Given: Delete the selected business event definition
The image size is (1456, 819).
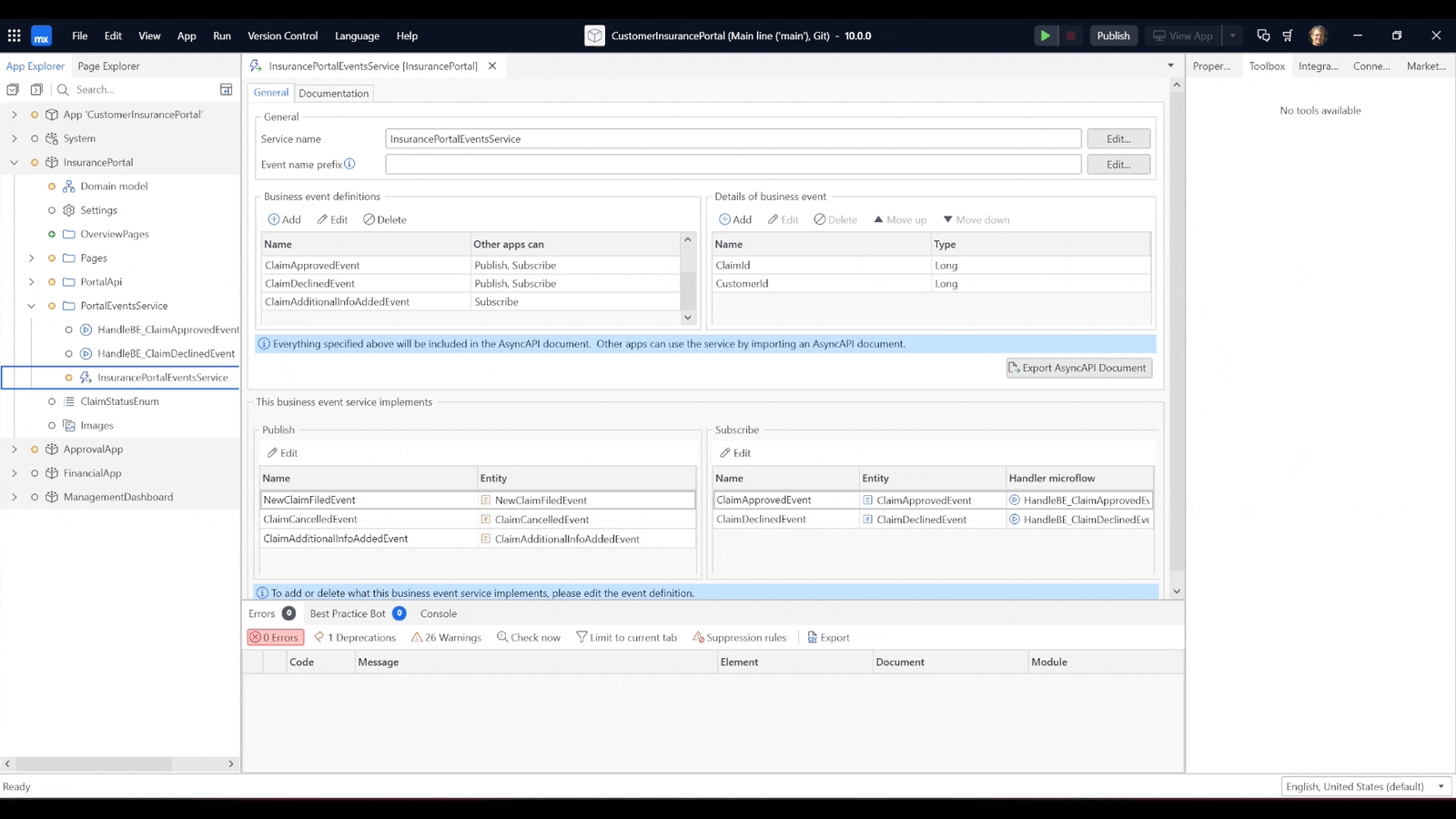Looking at the screenshot, I should pos(384,219).
